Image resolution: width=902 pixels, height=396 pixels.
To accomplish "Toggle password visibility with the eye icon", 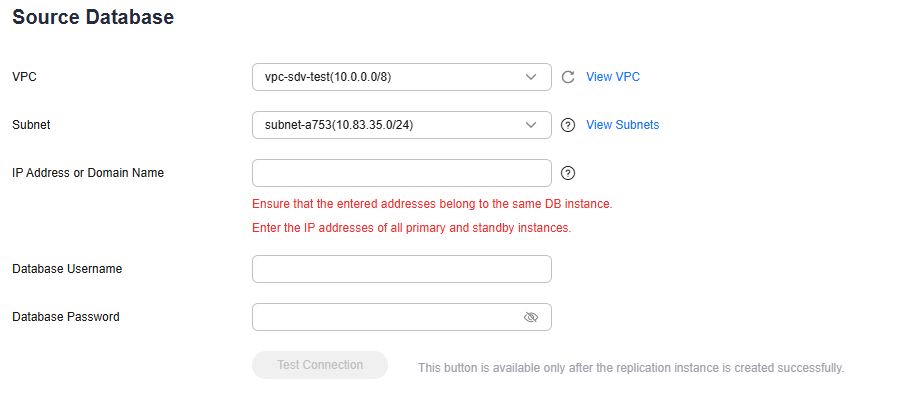I will coord(531,317).
